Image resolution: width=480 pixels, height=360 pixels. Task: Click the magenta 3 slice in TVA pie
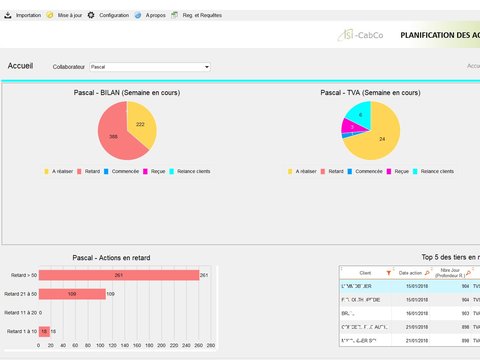[352, 127]
